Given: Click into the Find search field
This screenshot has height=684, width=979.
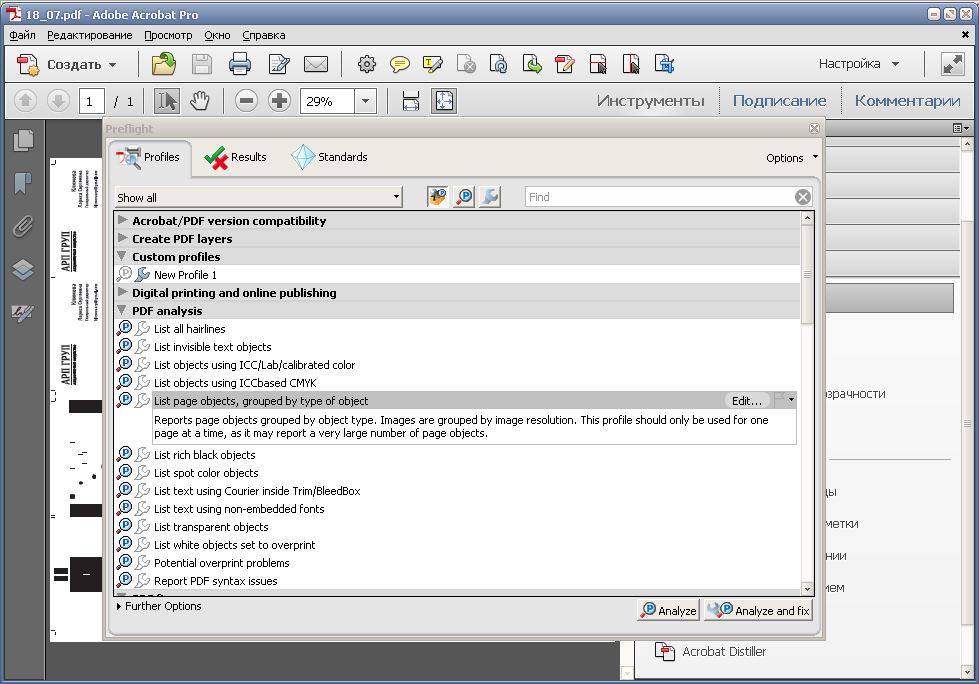Looking at the screenshot, I should coord(659,197).
